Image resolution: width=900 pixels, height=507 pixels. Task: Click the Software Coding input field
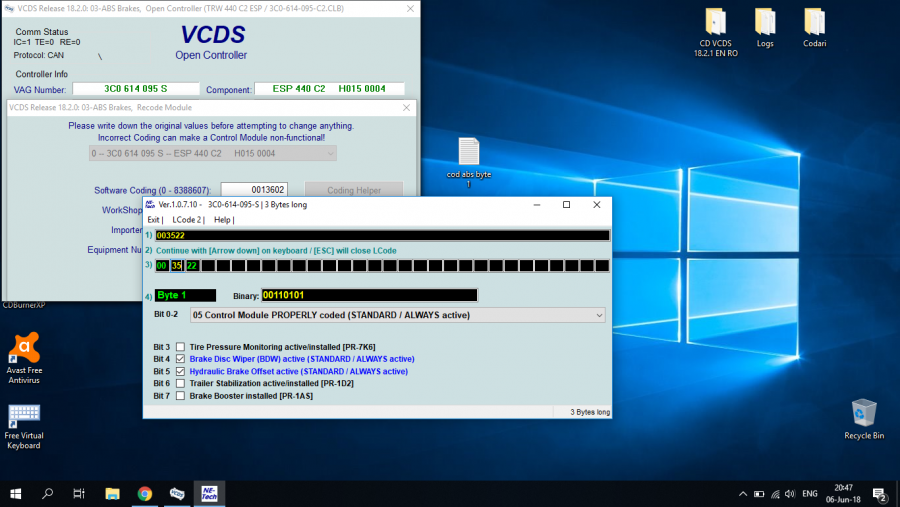254,189
